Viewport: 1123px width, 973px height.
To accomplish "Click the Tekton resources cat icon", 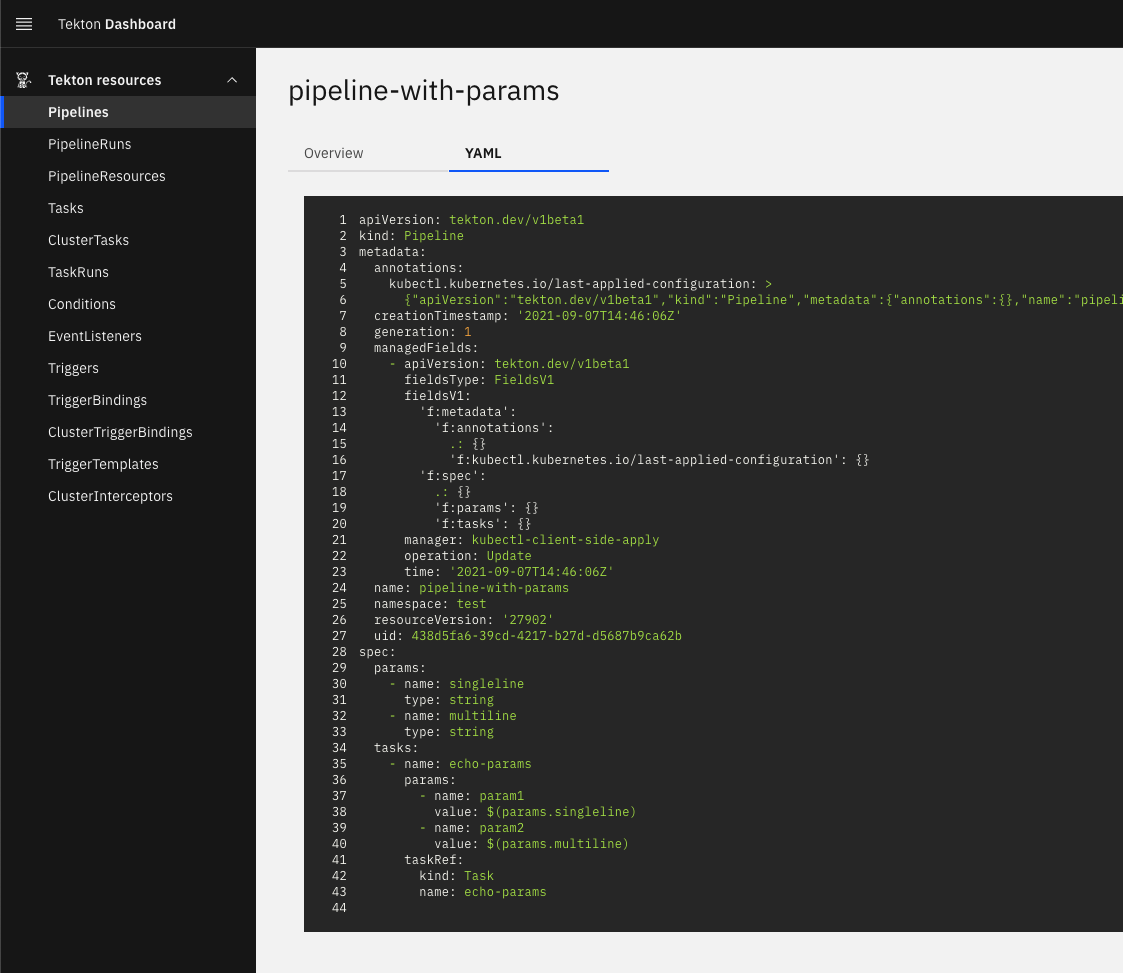I will tap(24, 80).
